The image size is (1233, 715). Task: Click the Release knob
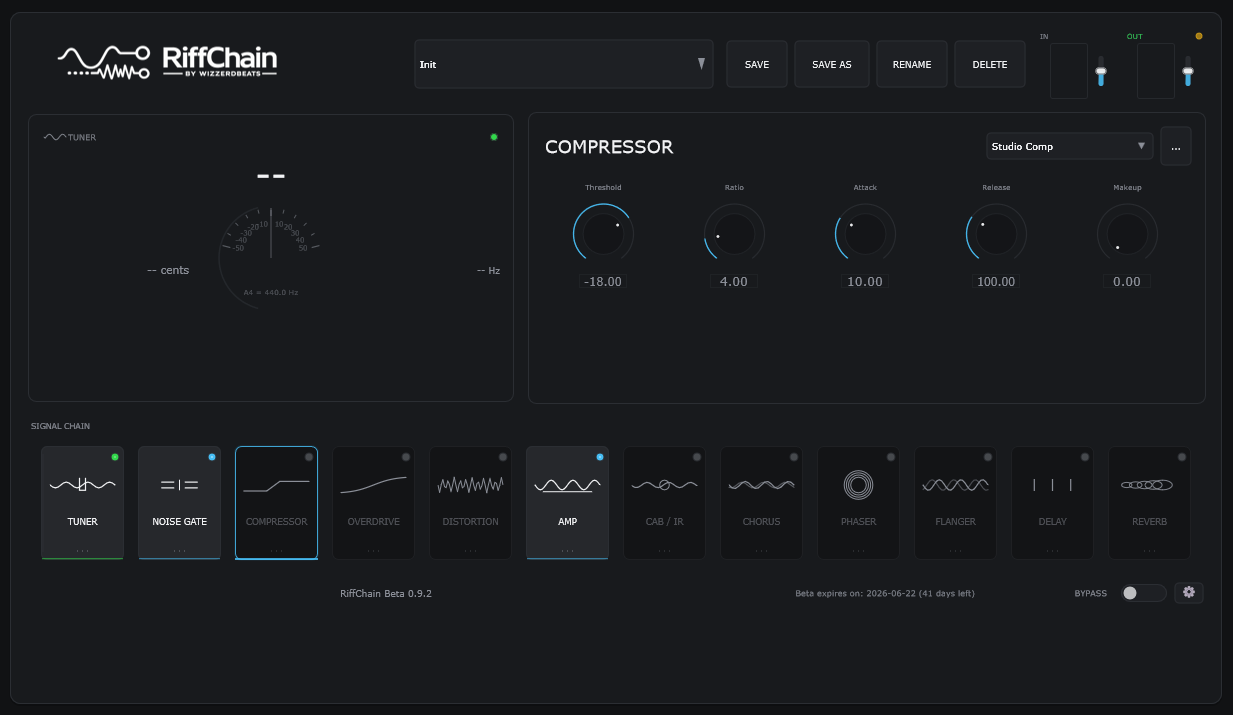click(996, 234)
